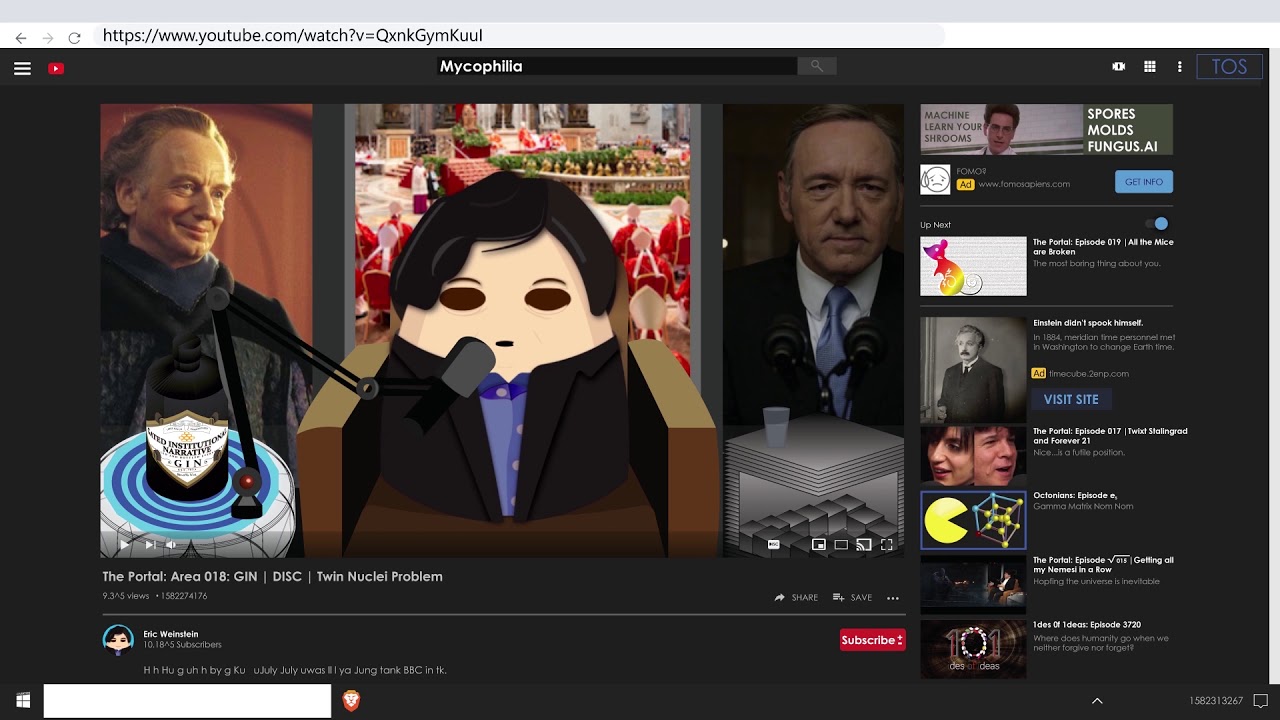Open '1des 0f 1deas: Episode 3720' title

pyautogui.click(x=1087, y=625)
